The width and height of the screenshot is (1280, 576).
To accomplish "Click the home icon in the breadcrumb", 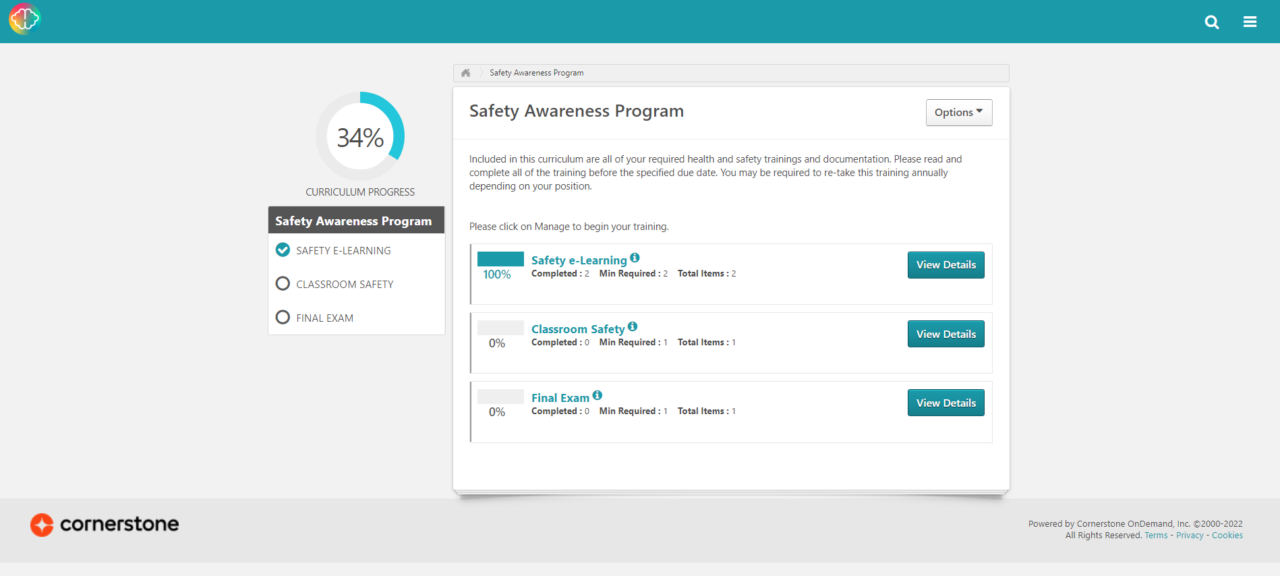I will coord(465,72).
